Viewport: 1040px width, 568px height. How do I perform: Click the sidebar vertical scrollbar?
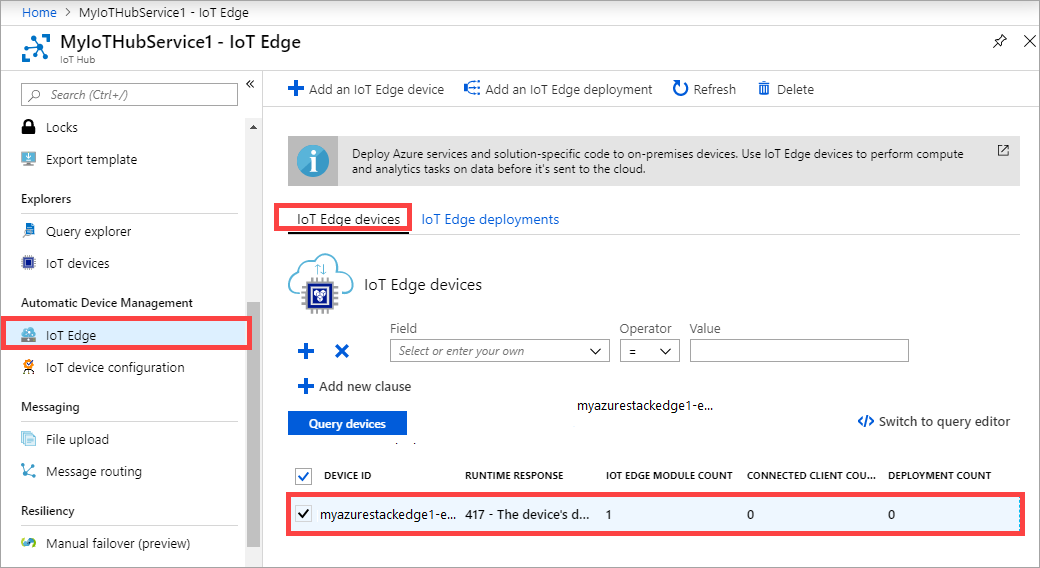(x=254, y=420)
